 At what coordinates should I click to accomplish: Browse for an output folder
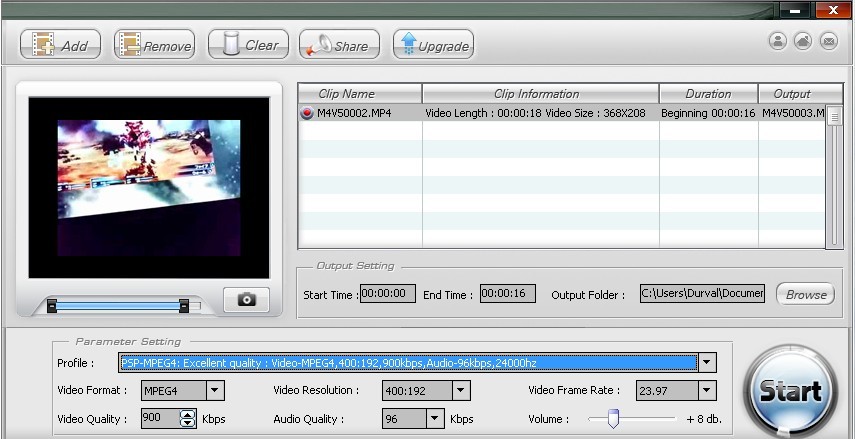(805, 294)
